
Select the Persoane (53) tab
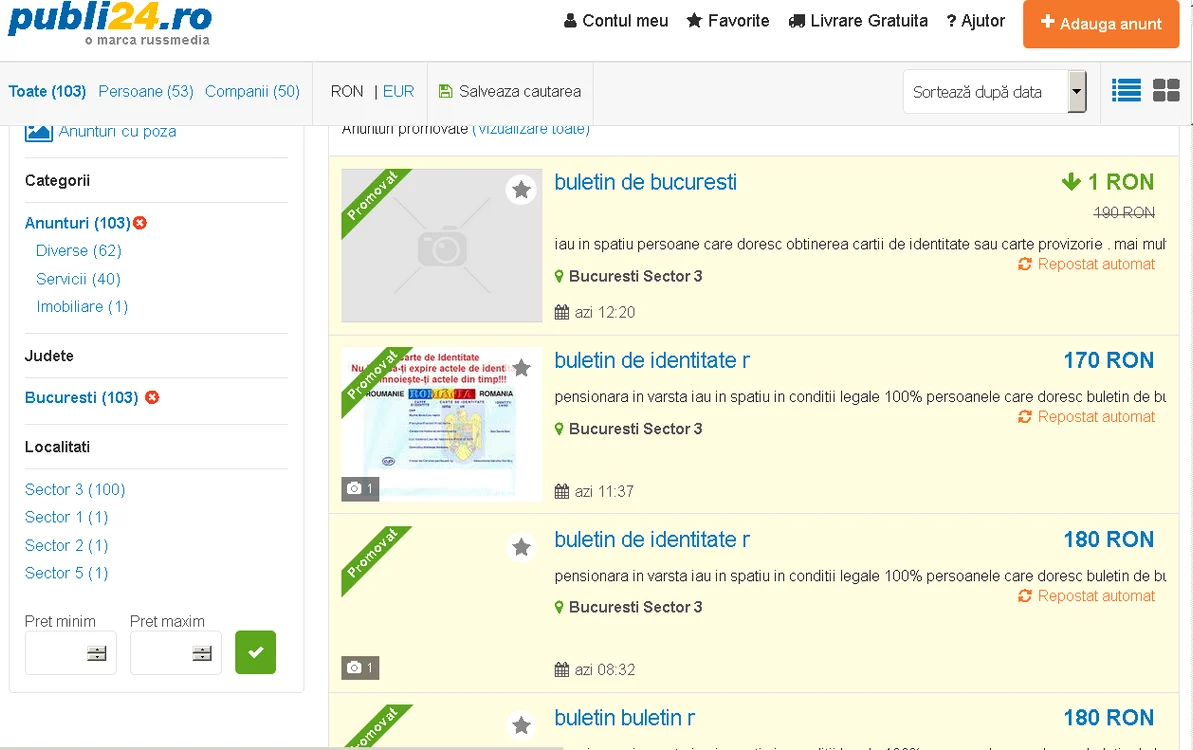pyautogui.click(x=146, y=91)
